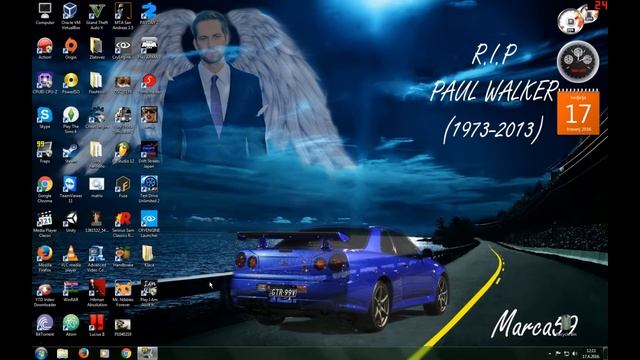Select the Steam desktop shortcut
Screen dimensions: 640x360
point(71,152)
